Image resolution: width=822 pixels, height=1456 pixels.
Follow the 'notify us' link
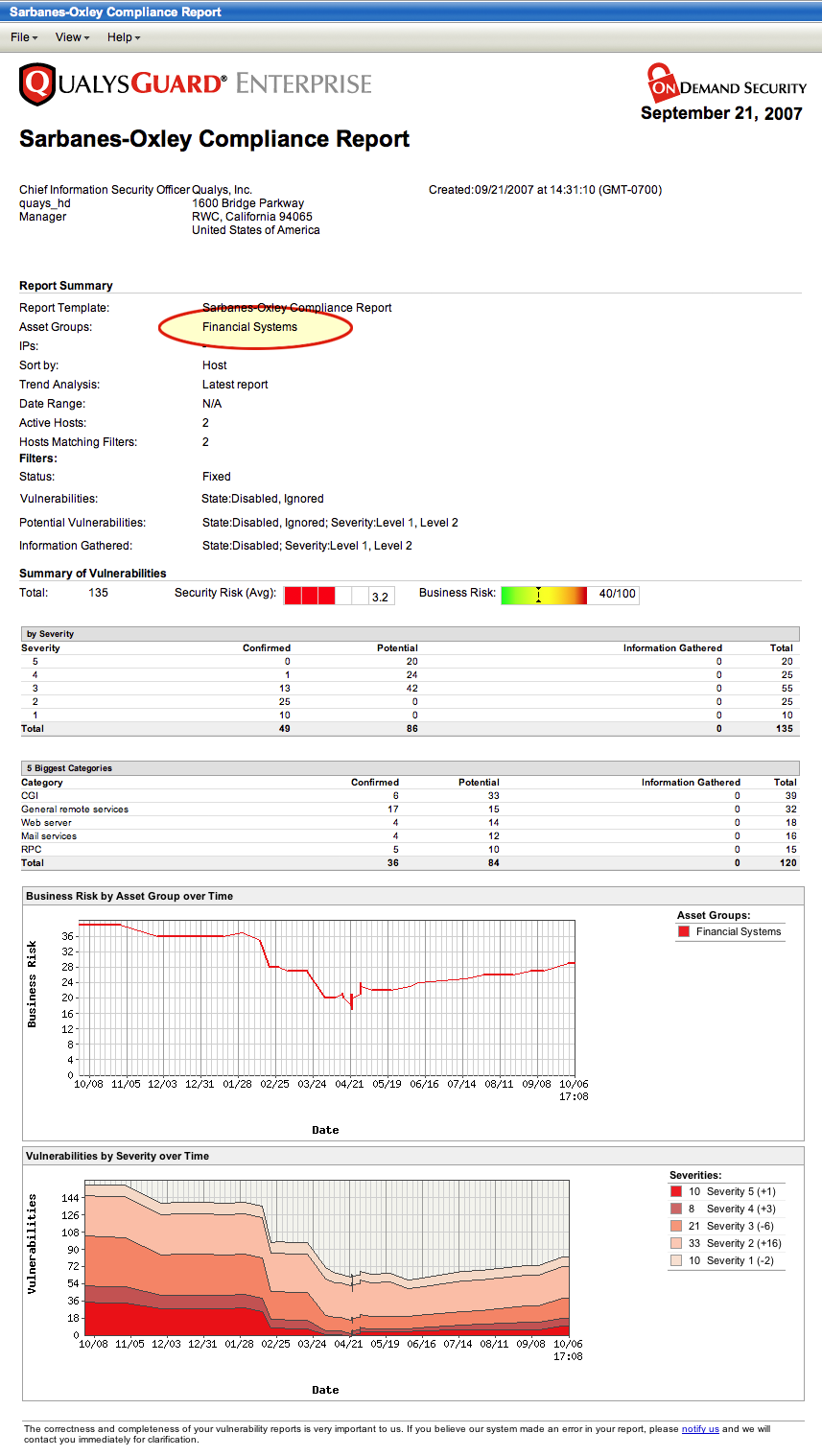click(x=700, y=1429)
